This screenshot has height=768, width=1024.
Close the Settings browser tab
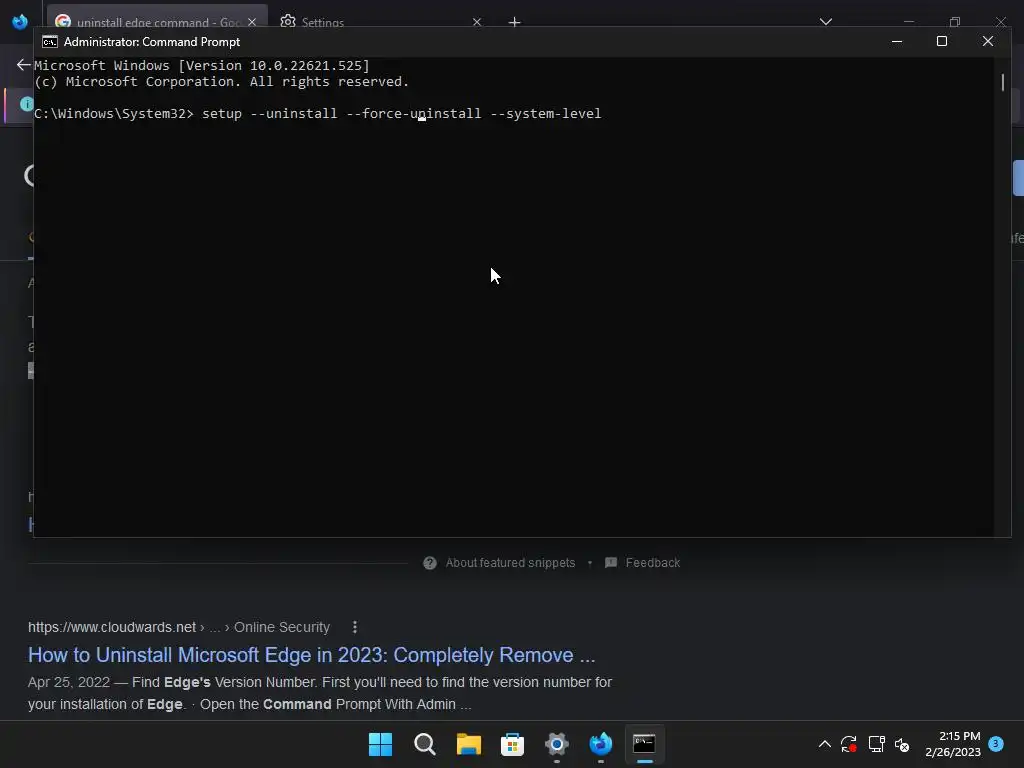[x=477, y=22]
